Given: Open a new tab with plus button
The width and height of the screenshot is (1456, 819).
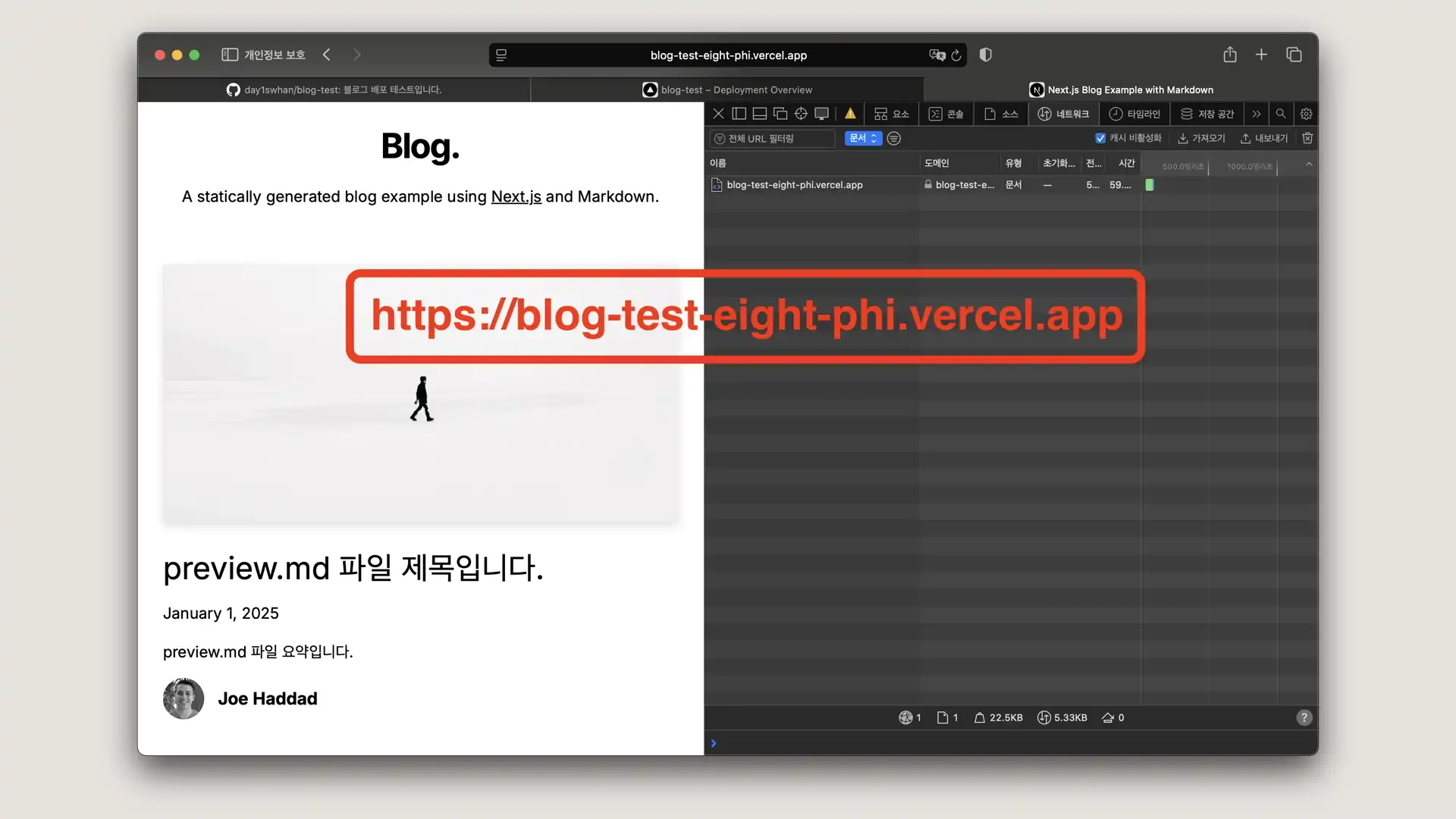Looking at the screenshot, I should (1261, 55).
